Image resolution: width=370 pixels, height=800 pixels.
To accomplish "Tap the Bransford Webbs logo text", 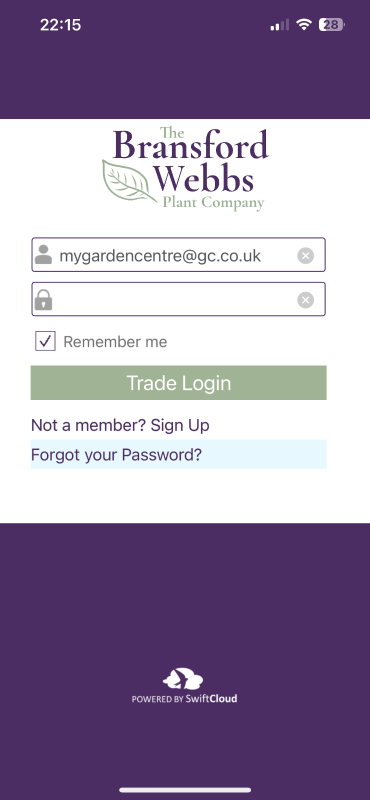I will pyautogui.click(x=191, y=160).
